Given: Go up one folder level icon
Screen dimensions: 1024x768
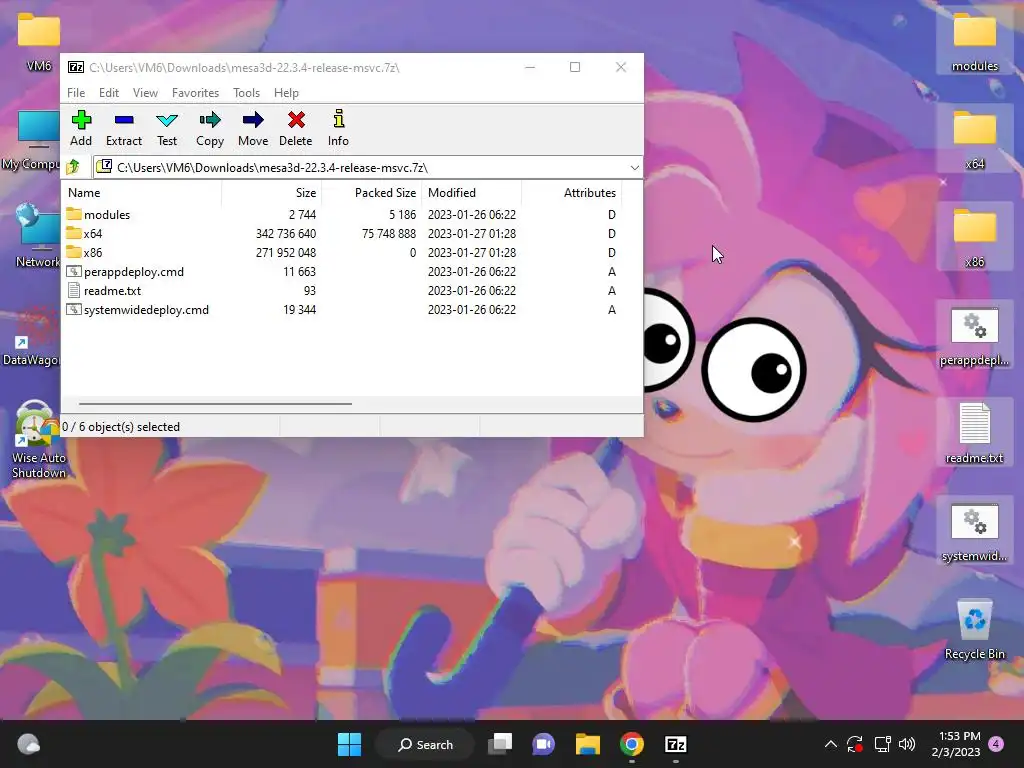Looking at the screenshot, I should pyautogui.click(x=73, y=167).
